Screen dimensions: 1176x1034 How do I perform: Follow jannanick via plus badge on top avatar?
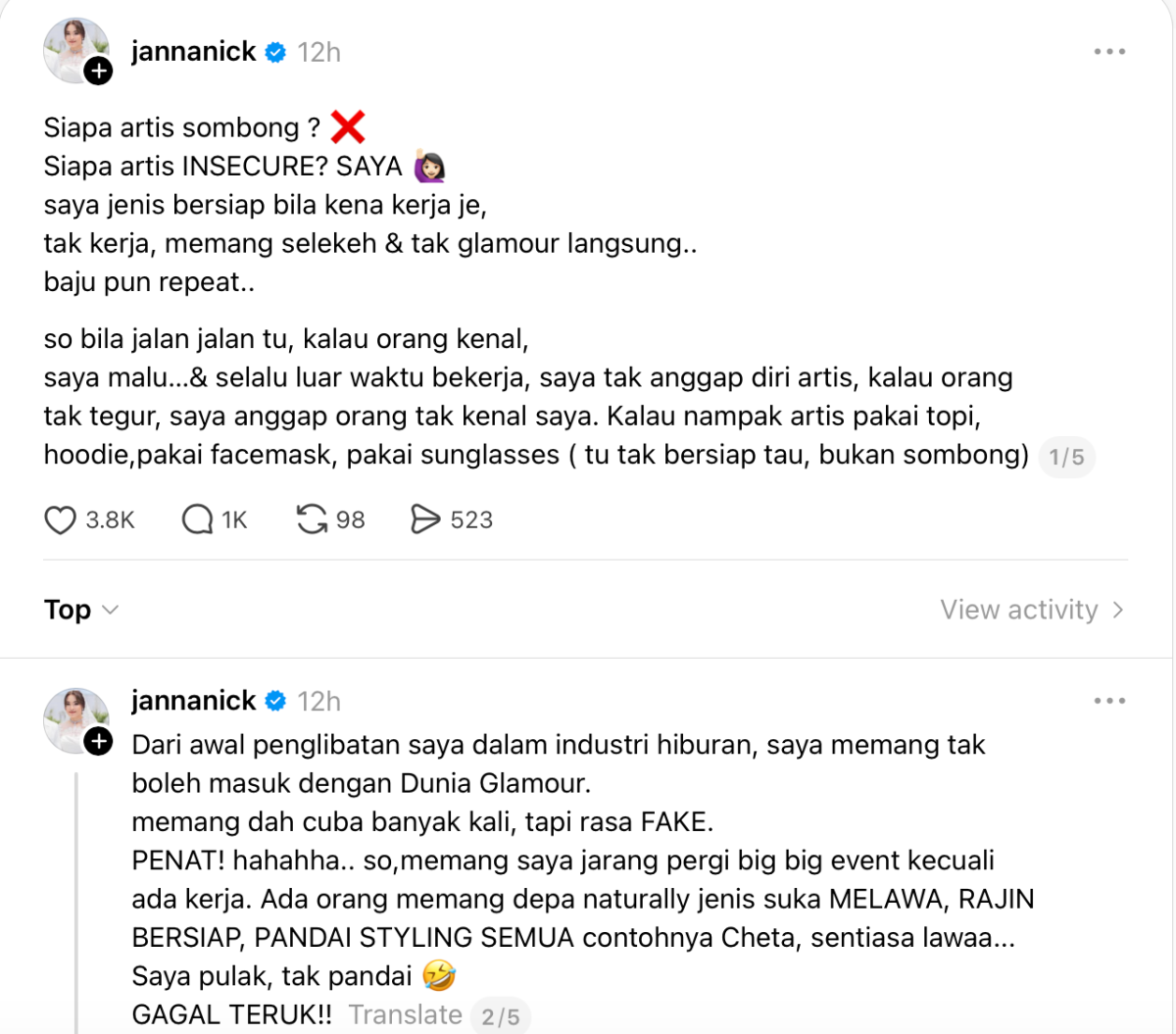pyautogui.click(x=98, y=72)
